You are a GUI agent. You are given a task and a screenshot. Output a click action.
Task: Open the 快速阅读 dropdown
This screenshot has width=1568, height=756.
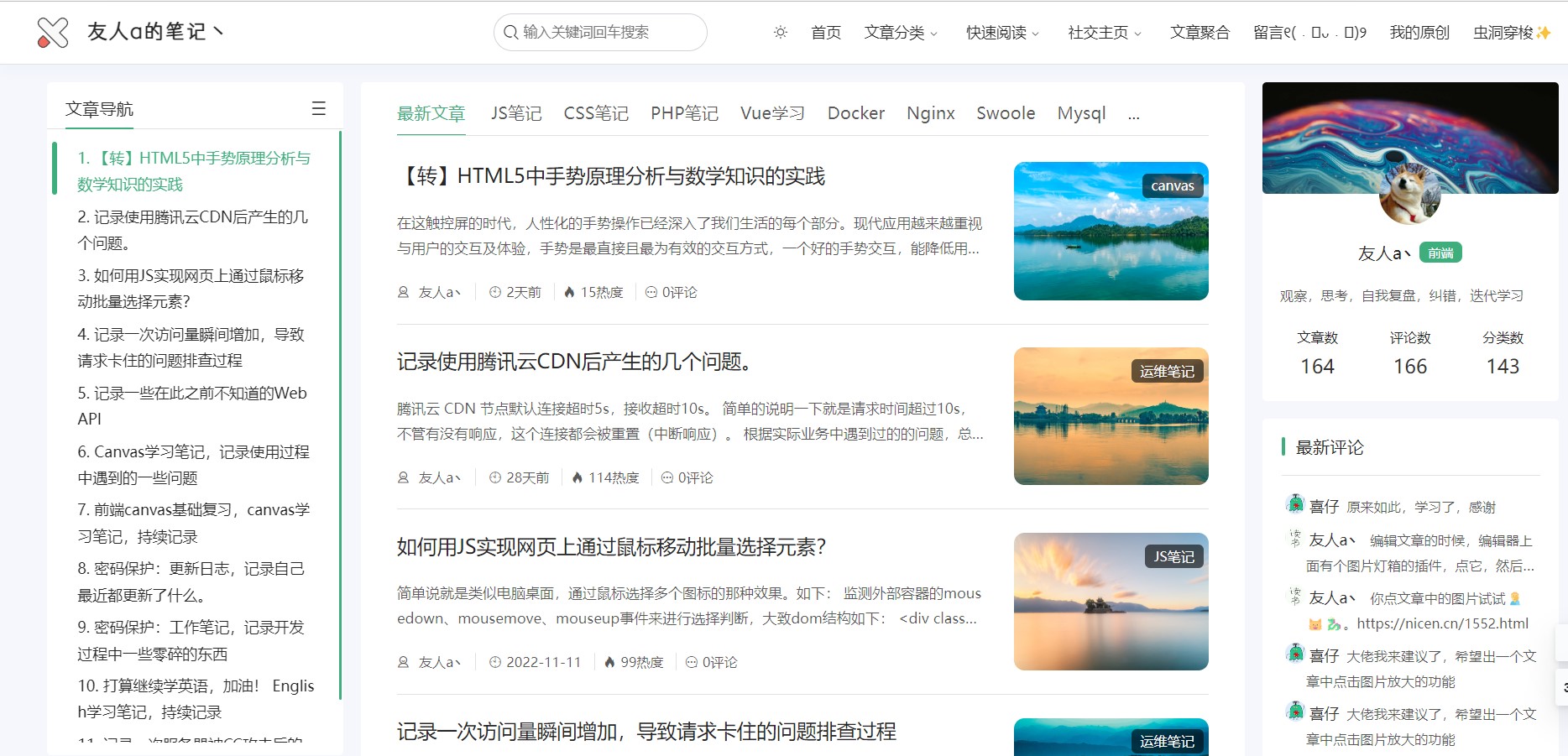999,33
